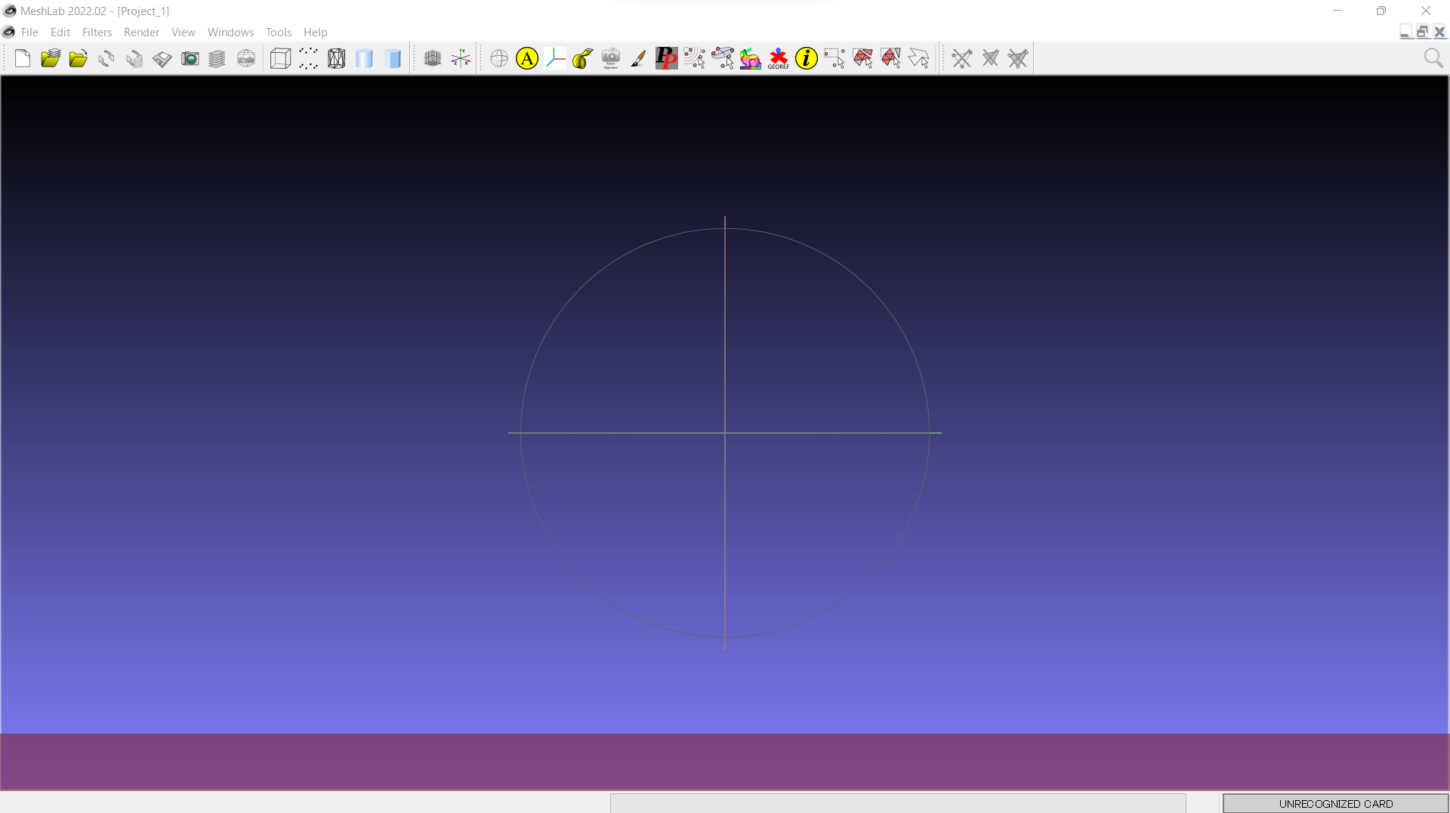Select the point picking tool
The image size is (1450, 813).
tap(695, 59)
